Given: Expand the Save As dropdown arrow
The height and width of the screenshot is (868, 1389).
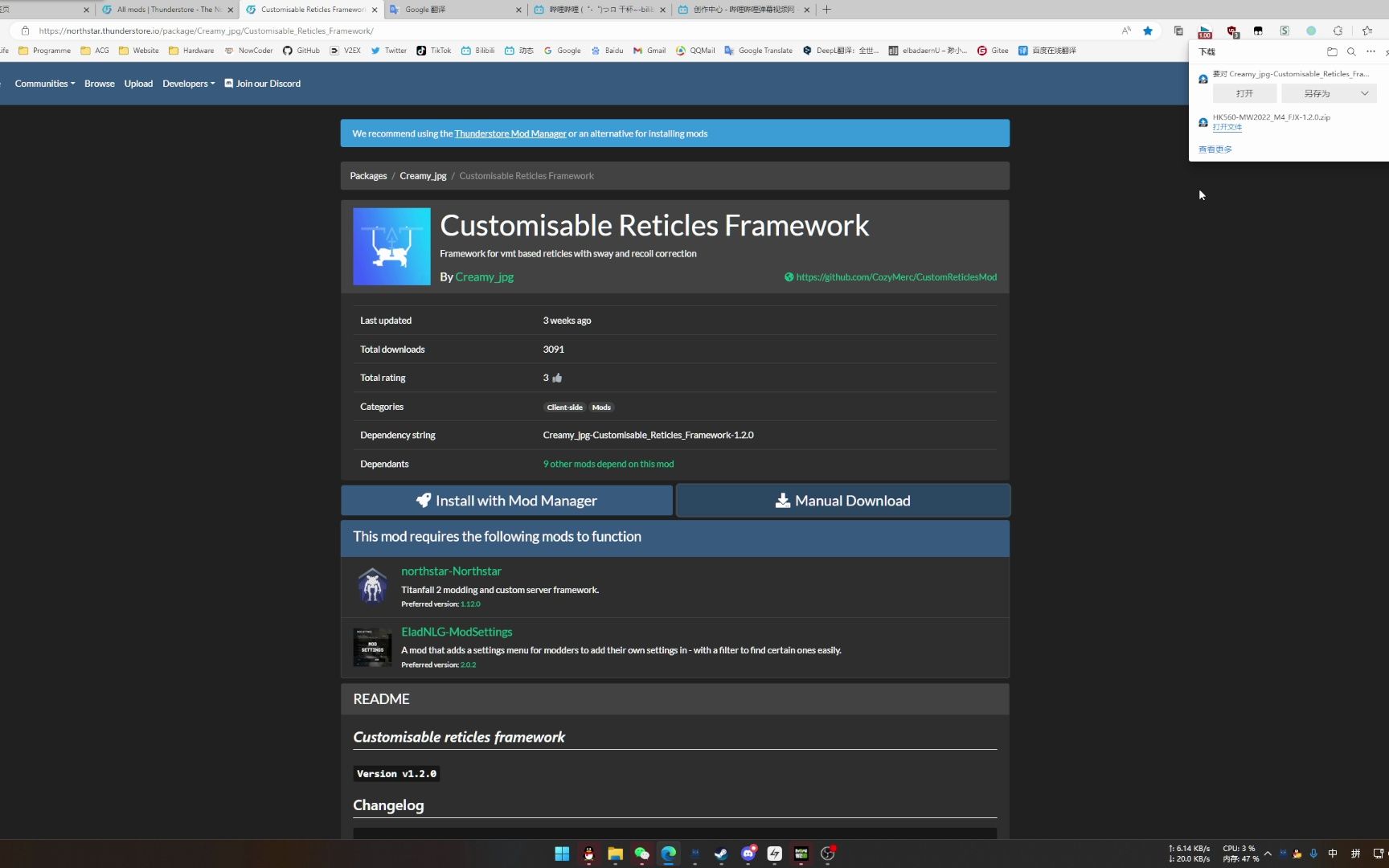Looking at the screenshot, I should [x=1364, y=93].
